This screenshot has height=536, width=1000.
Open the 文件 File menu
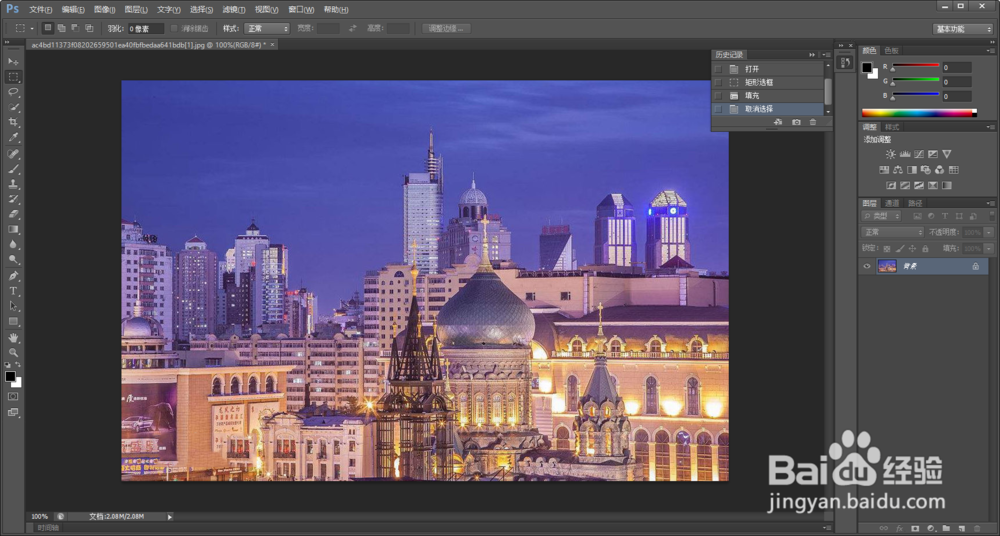coord(41,10)
